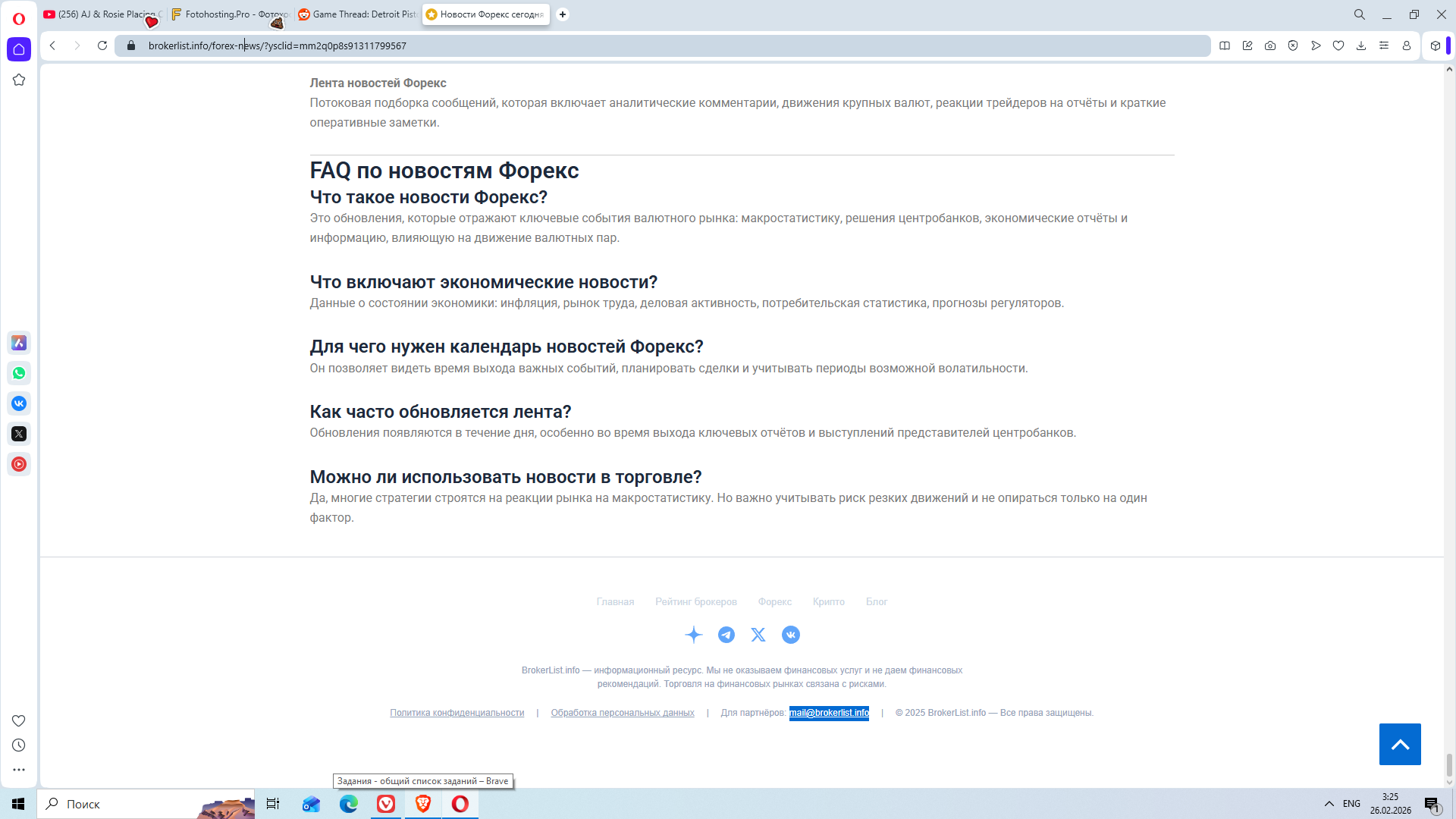Image resolution: width=1456 pixels, height=819 pixels.
Task: Switch to Game Thread Detroit Pistons tab
Action: (x=359, y=14)
